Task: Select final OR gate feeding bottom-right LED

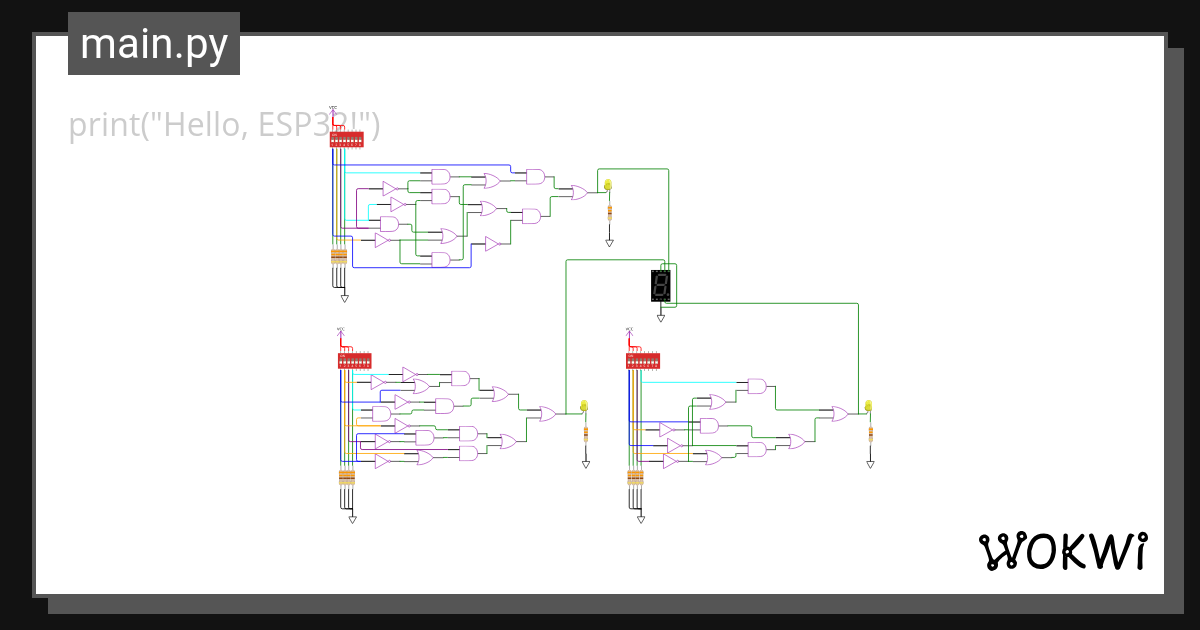Action: pyautogui.click(x=840, y=413)
